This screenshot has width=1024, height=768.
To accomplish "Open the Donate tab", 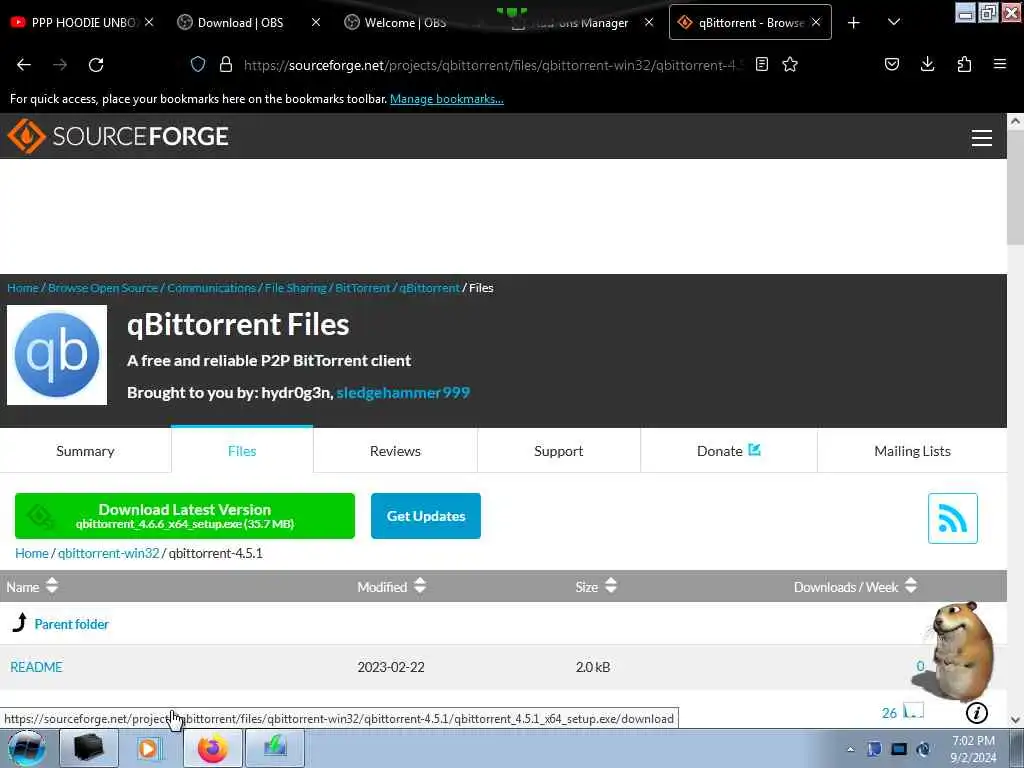I will pyautogui.click(x=729, y=451).
